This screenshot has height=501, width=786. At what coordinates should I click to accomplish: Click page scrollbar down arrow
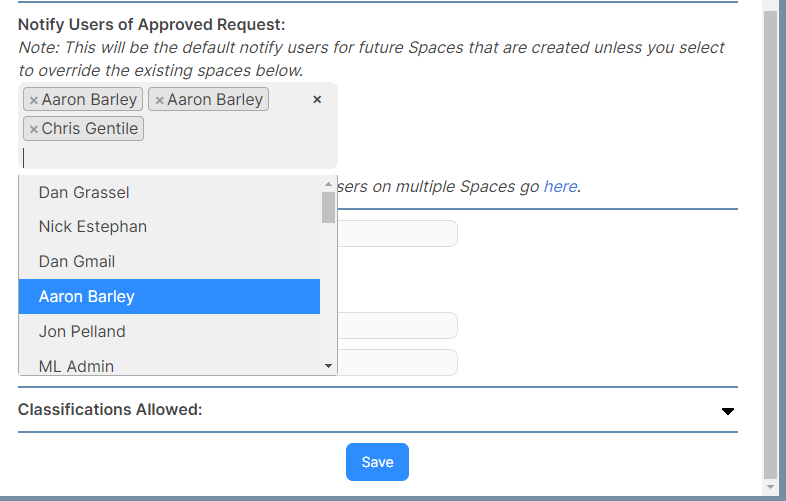pos(770,487)
